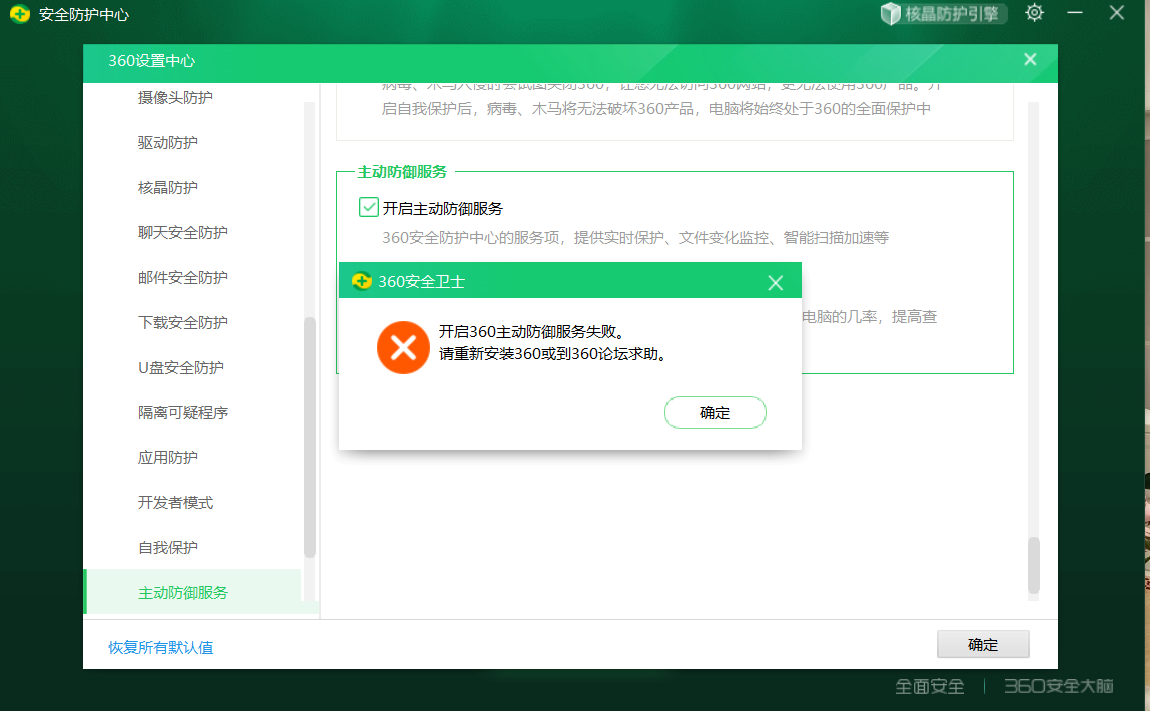Select 开发者模式 in sidebar
Viewport: 1150px width, 711px height.
tap(175, 503)
